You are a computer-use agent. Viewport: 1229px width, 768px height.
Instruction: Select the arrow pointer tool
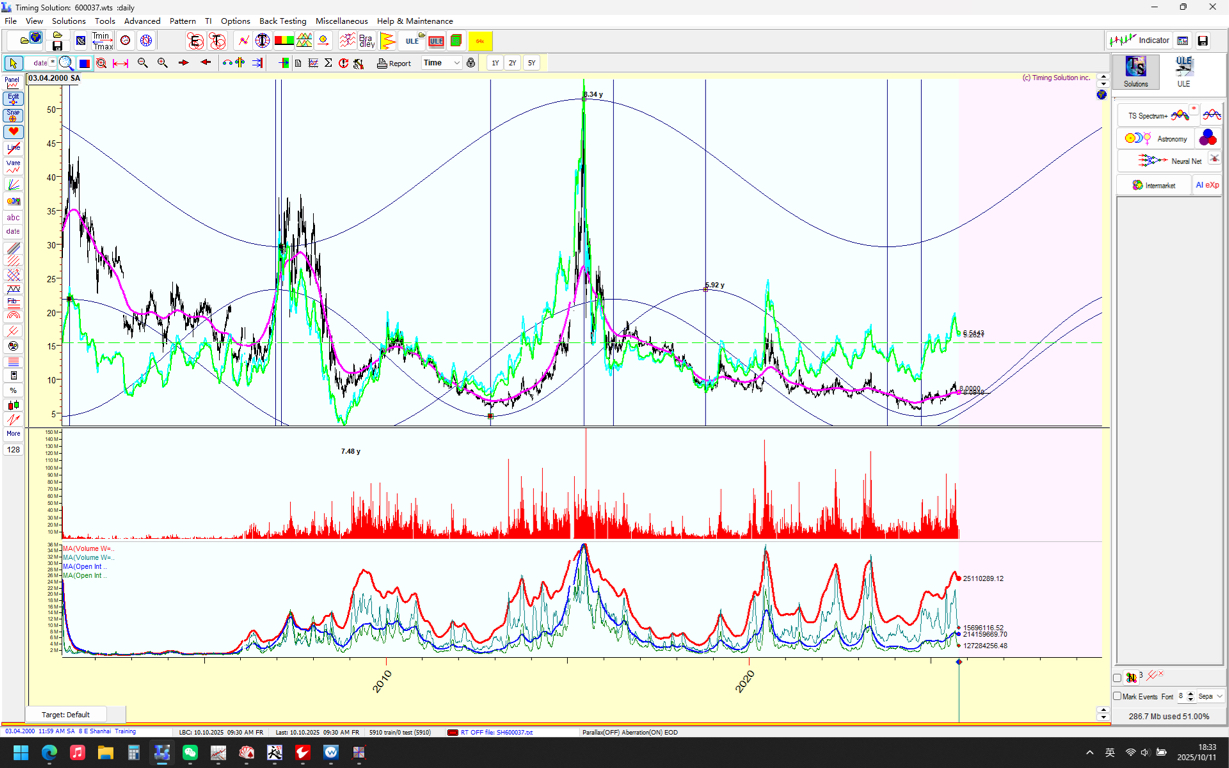click(13, 63)
